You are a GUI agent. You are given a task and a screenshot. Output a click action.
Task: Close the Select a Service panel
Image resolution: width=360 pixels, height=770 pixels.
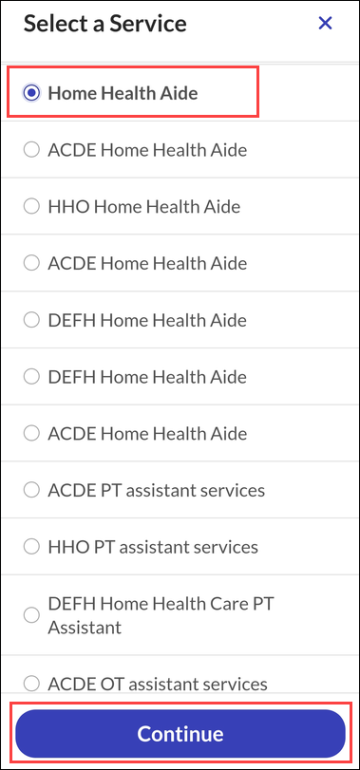point(325,23)
